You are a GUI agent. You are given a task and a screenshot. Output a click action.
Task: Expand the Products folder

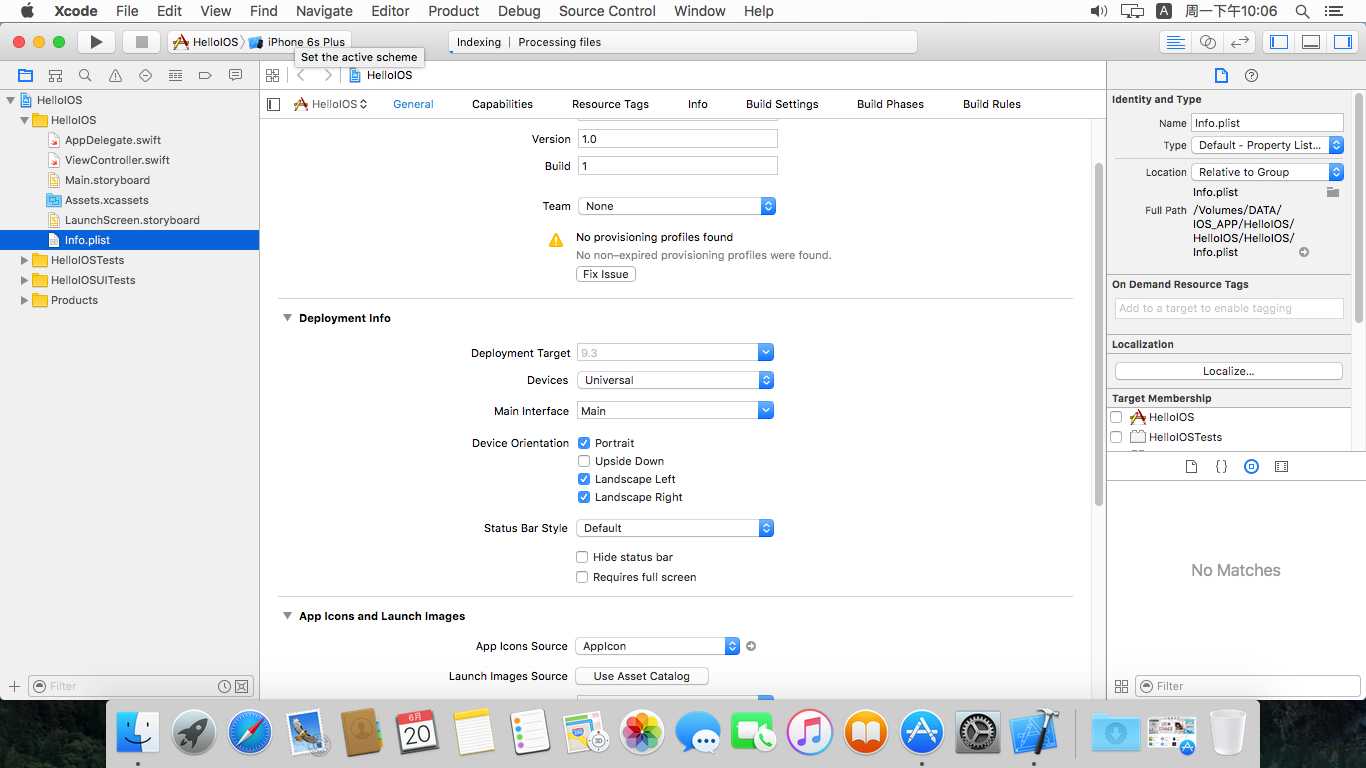pos(25,300)
